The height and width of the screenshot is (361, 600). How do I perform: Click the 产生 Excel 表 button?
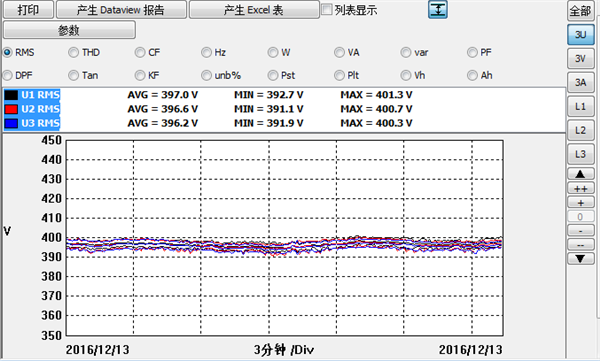pyautogui.click(x=254, y=10)
